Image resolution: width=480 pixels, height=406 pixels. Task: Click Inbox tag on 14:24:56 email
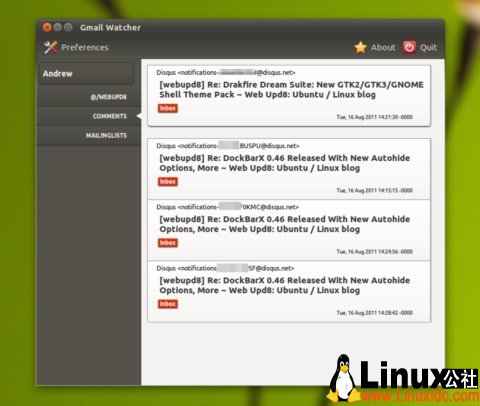(x=168, y=243)
